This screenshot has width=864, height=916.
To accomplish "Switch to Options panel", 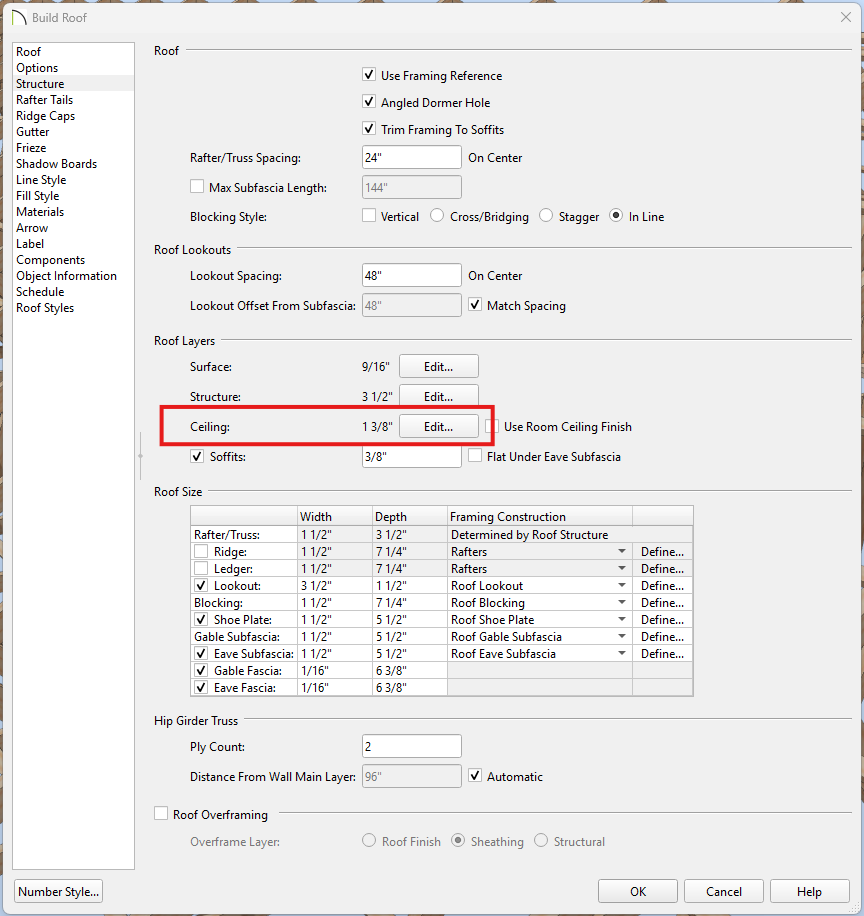I will (37, 68).
